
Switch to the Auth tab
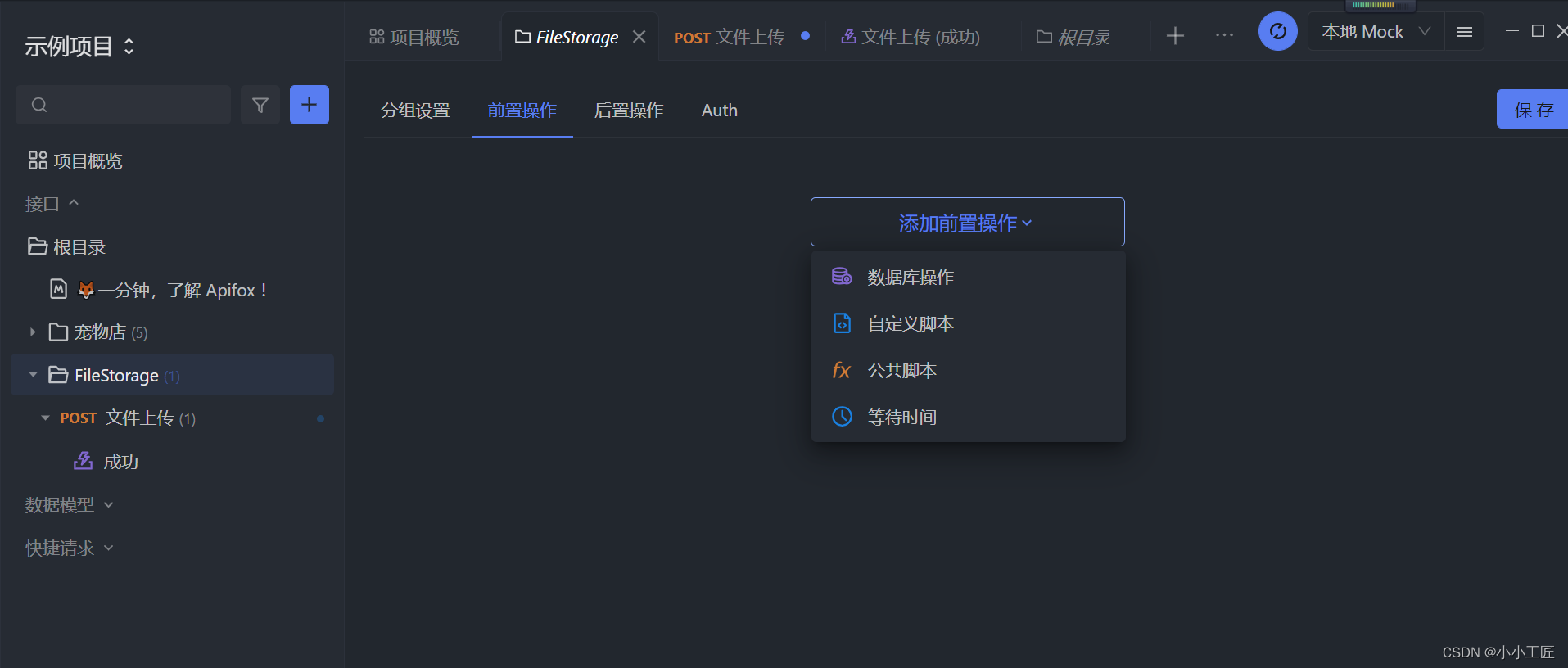(x=720, y=111)
